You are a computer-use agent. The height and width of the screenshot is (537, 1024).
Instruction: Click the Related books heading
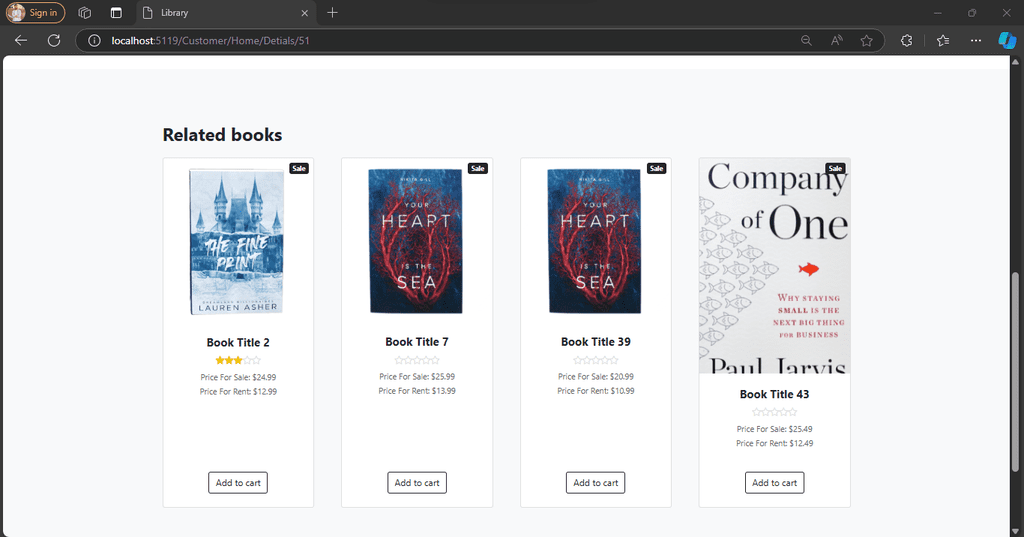coord(222,135)
